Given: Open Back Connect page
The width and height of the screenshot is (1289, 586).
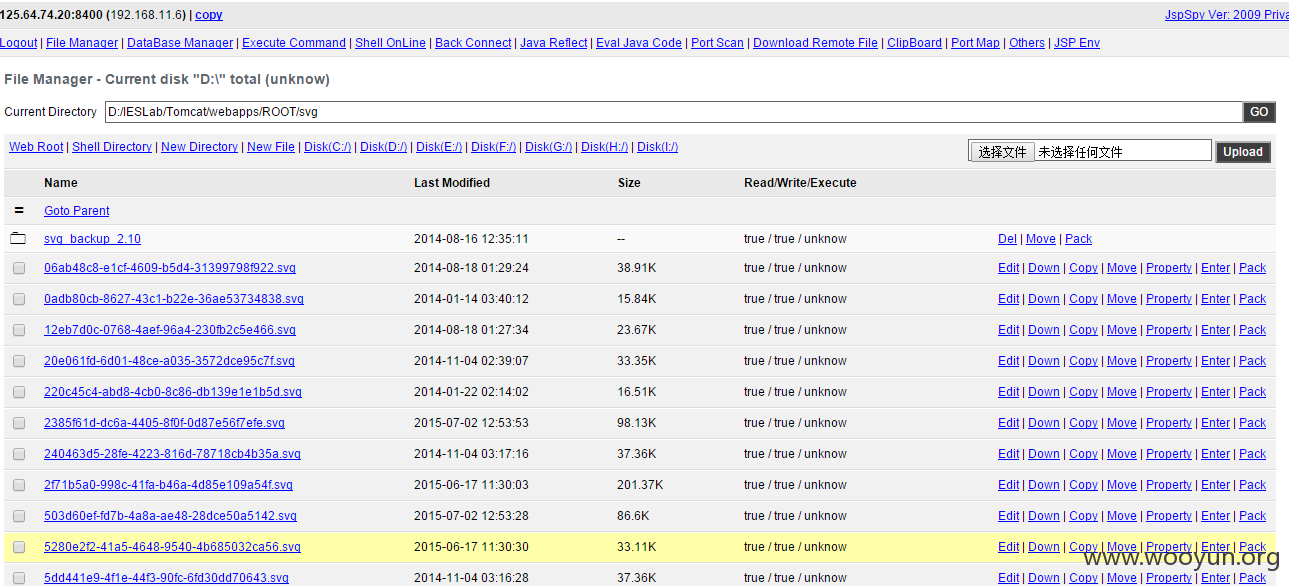Looking at the screenshot, I should 473,43.
